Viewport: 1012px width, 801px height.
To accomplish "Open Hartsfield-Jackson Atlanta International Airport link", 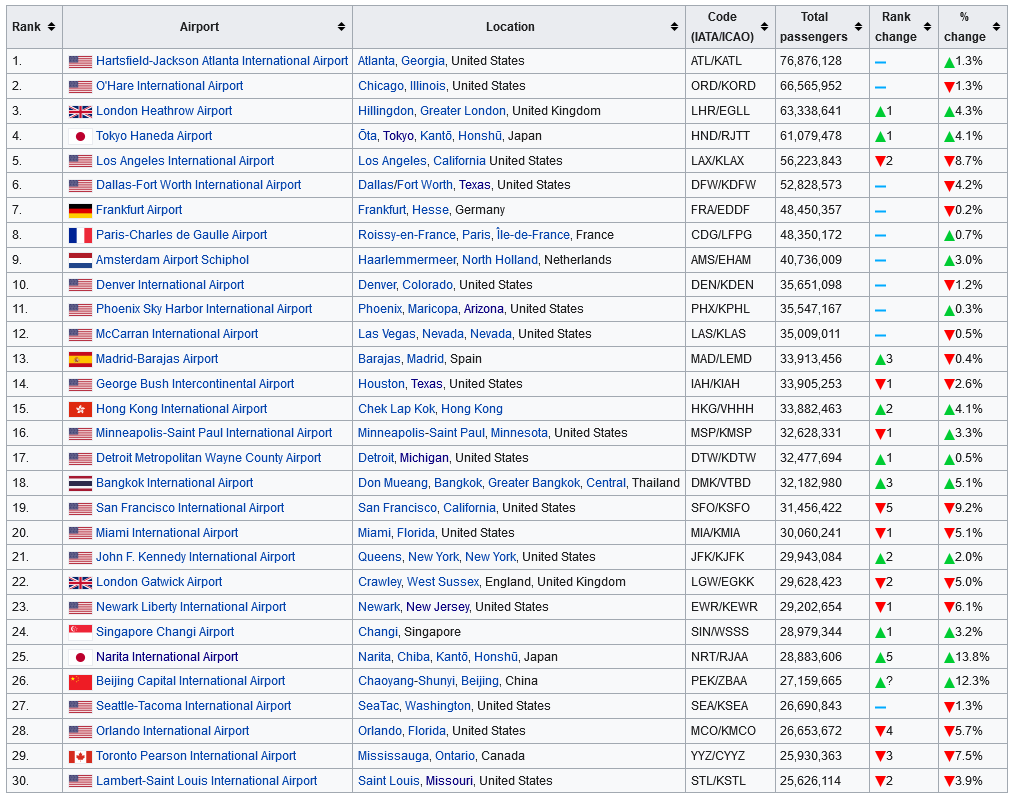I will coord(222,61).
